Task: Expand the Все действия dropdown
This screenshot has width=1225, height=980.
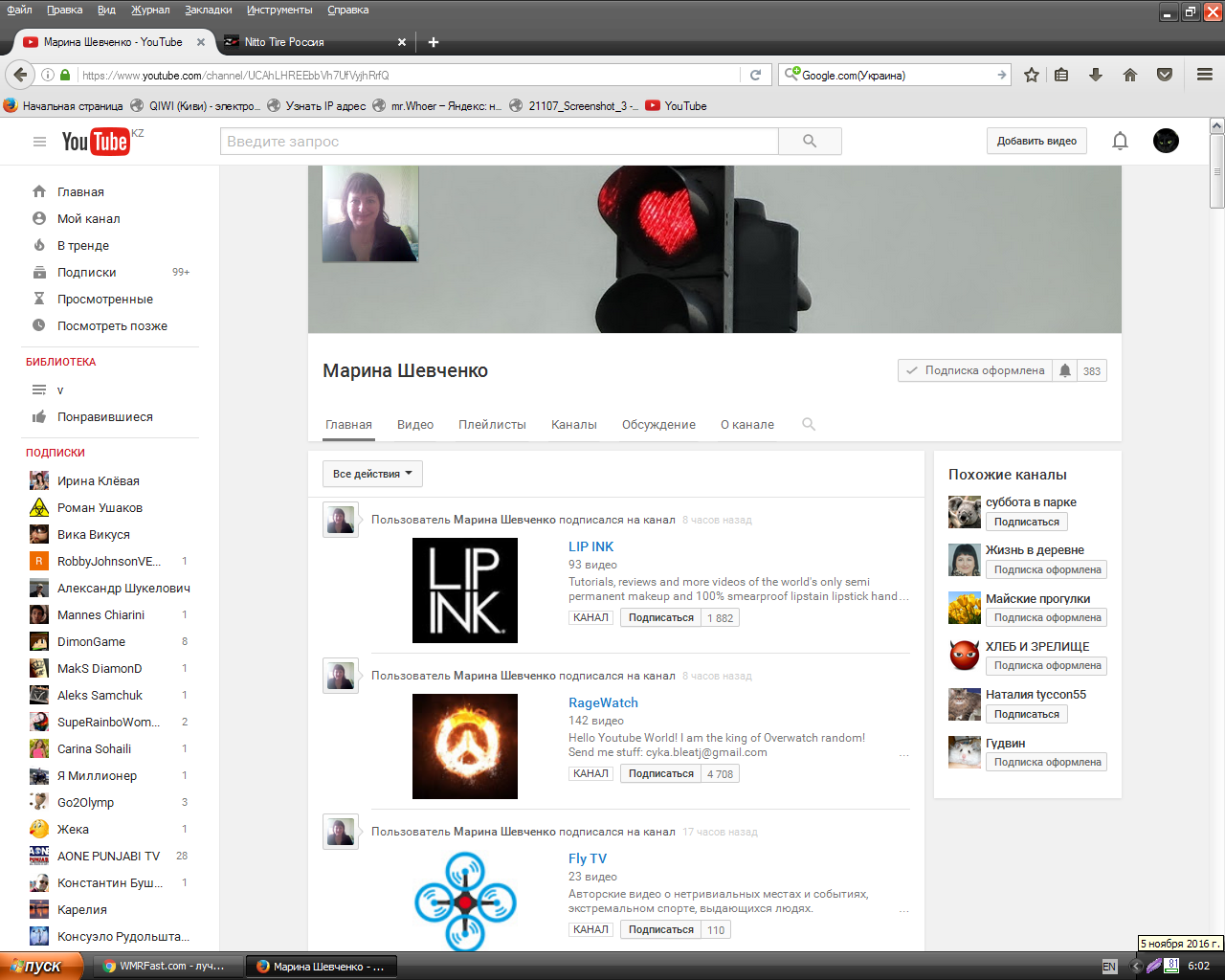Action: point(372,474)
